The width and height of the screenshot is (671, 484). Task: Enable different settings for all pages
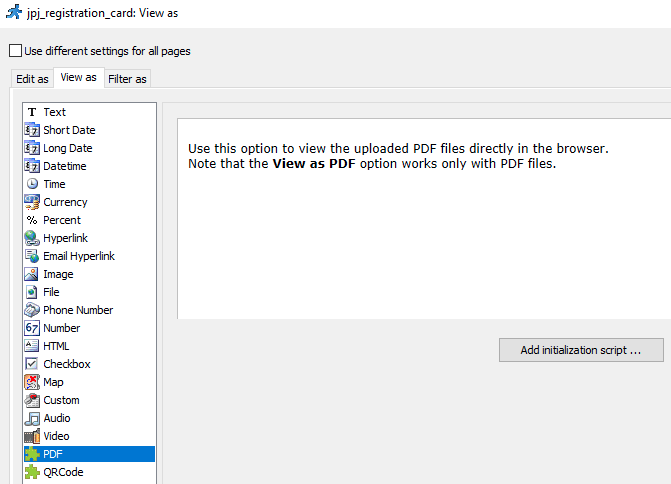coord(15,51)
